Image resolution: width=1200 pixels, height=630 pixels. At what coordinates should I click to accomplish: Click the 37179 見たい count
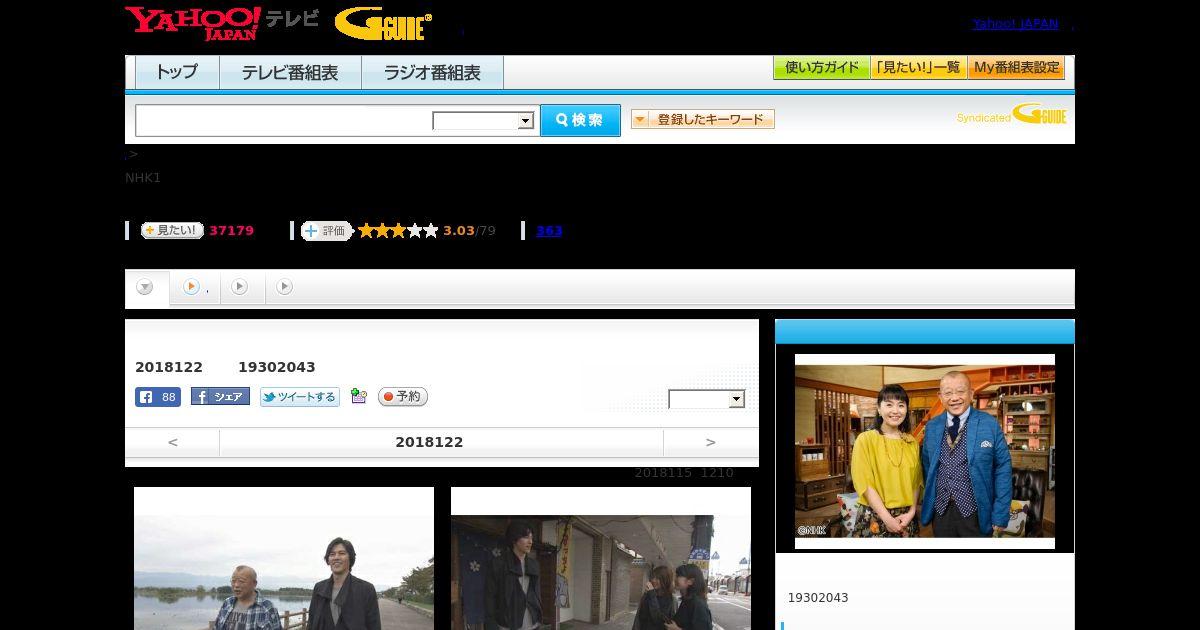pos(231,231)
